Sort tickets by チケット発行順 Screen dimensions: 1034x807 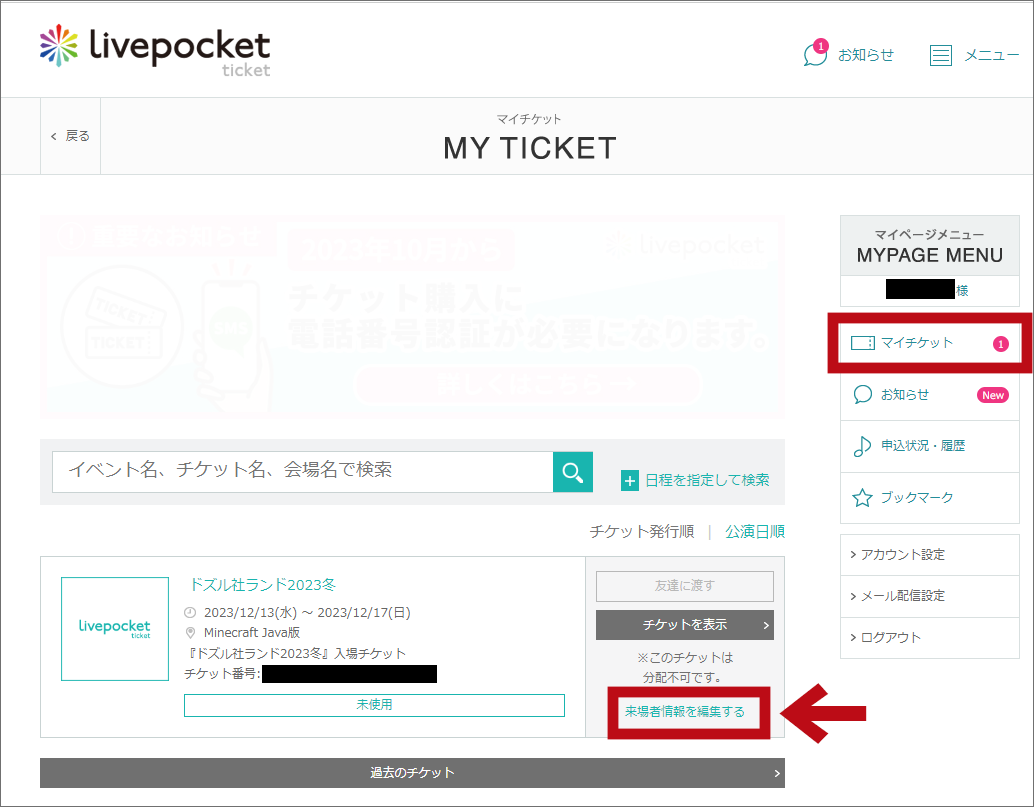[642, 531]
